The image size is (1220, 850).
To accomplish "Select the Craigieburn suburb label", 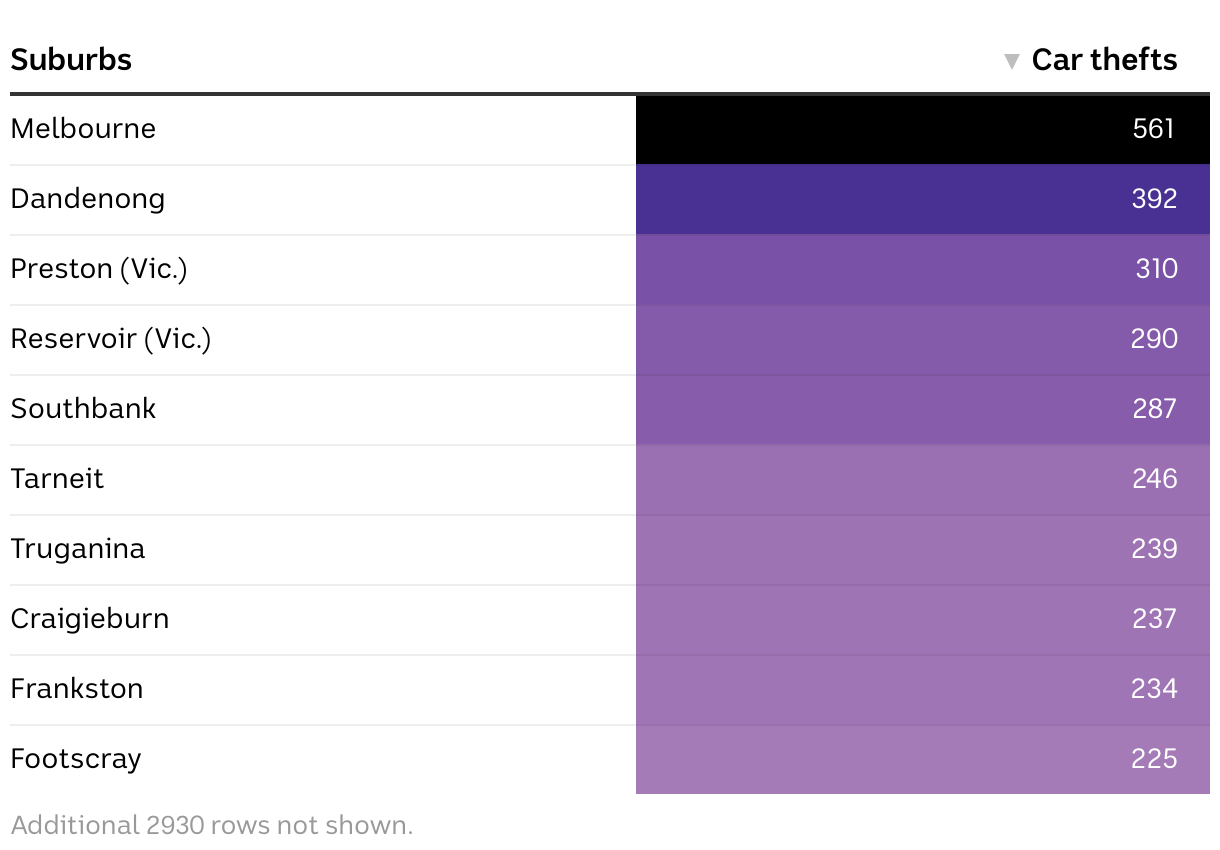I will 90,619.
